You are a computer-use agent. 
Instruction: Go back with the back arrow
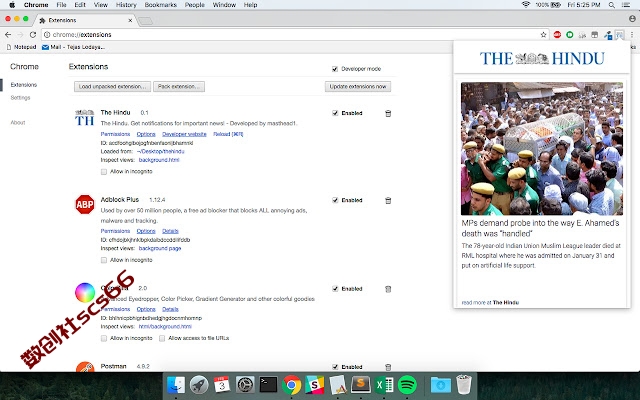(x=8, y=35)
